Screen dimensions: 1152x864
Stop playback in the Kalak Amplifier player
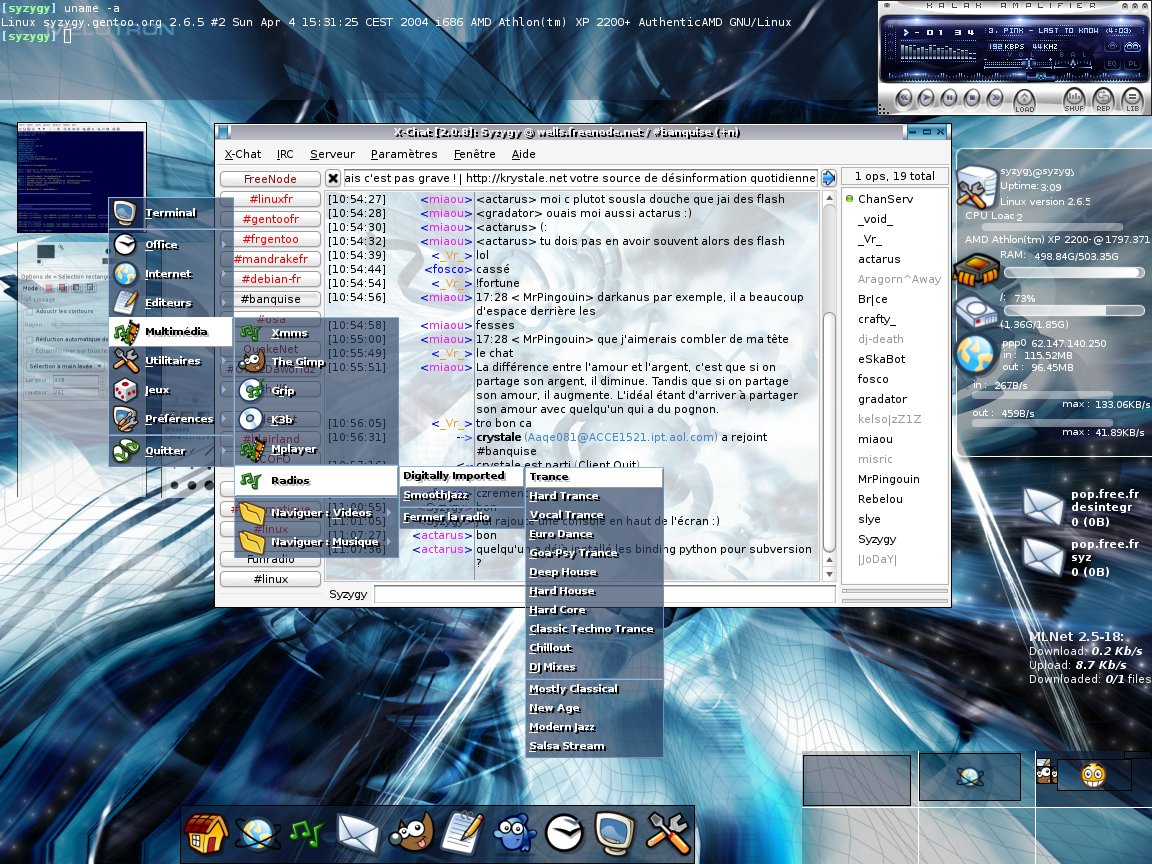972,97
